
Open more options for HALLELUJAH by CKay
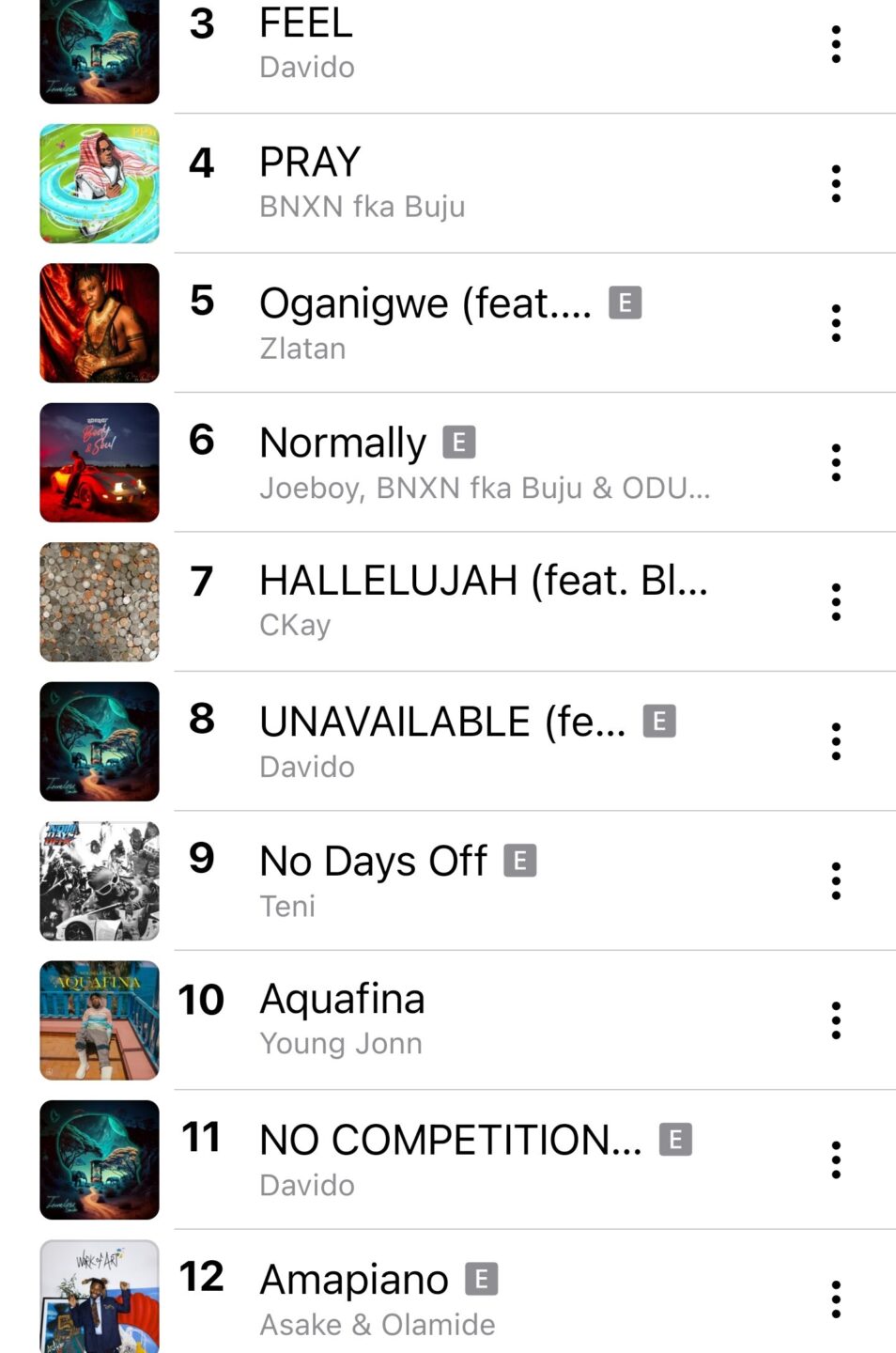click(835, 601)
